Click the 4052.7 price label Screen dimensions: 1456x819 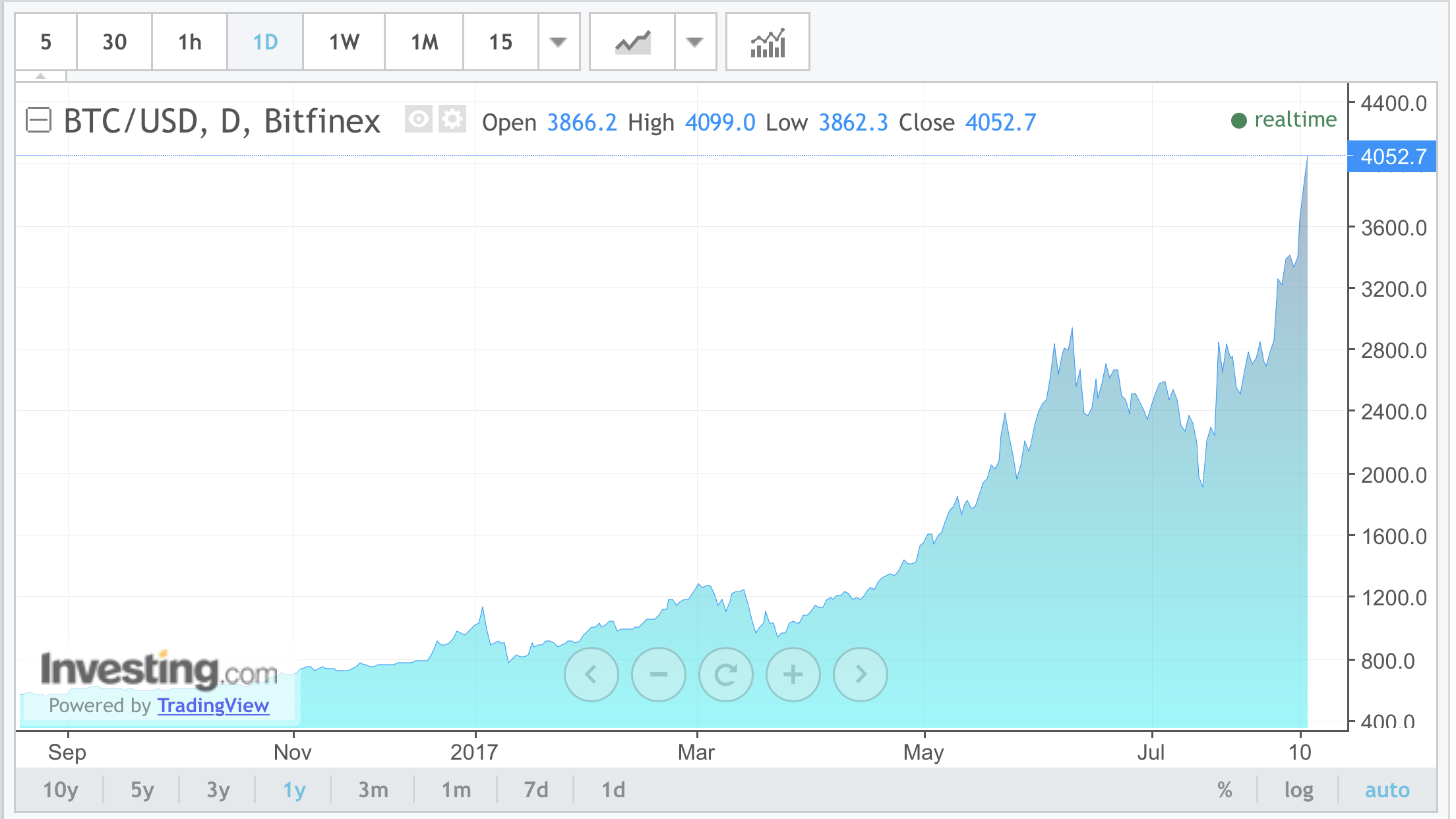tap(1393, 156)
